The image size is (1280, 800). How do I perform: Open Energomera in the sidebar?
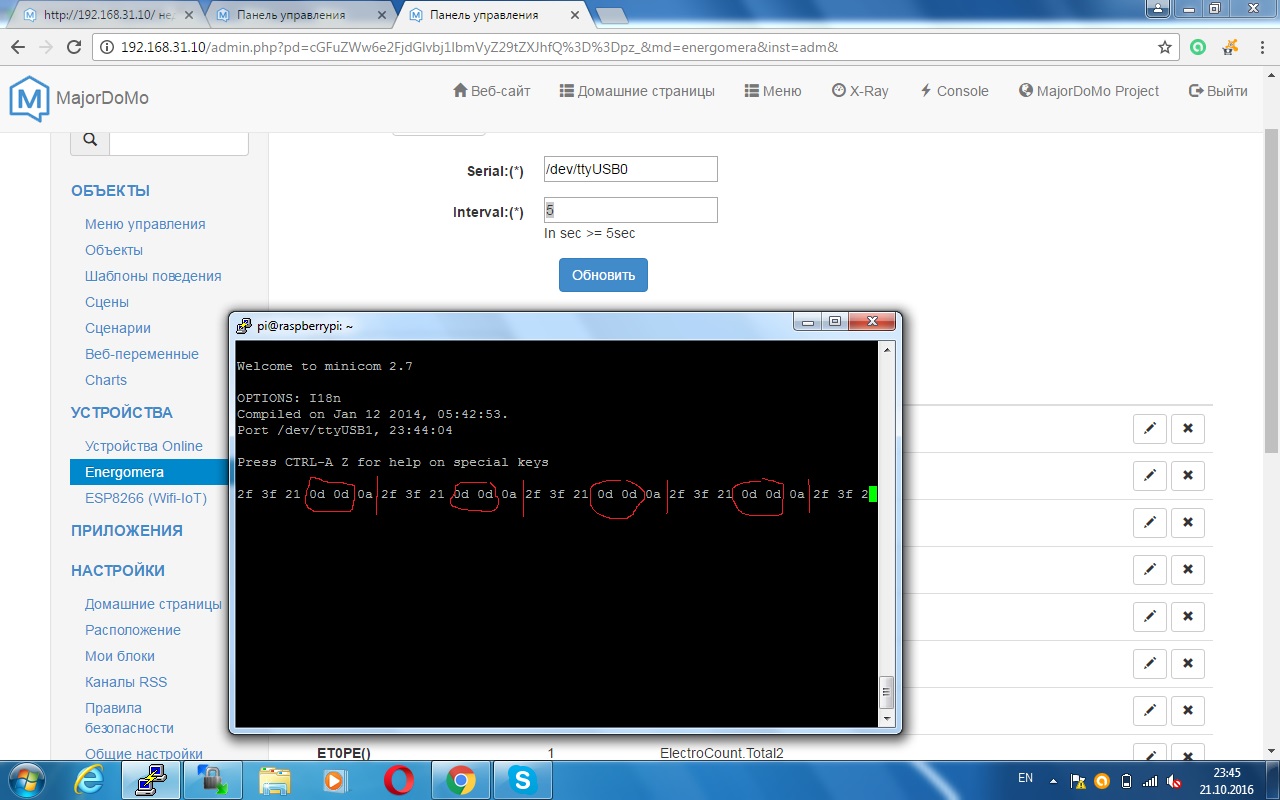pyautogui.click(x=124, y=472)
